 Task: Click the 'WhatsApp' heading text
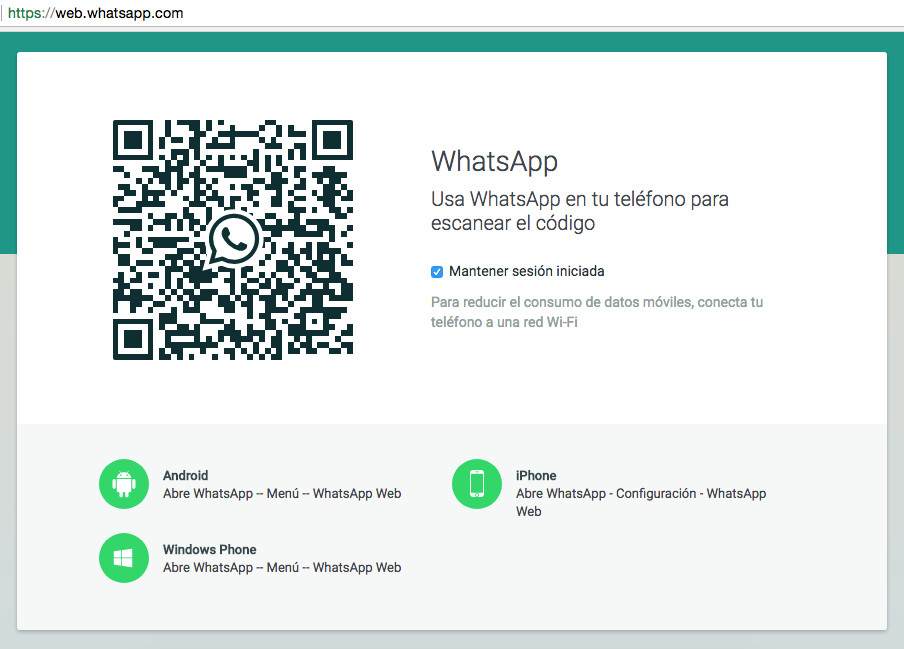pos(495,161)
